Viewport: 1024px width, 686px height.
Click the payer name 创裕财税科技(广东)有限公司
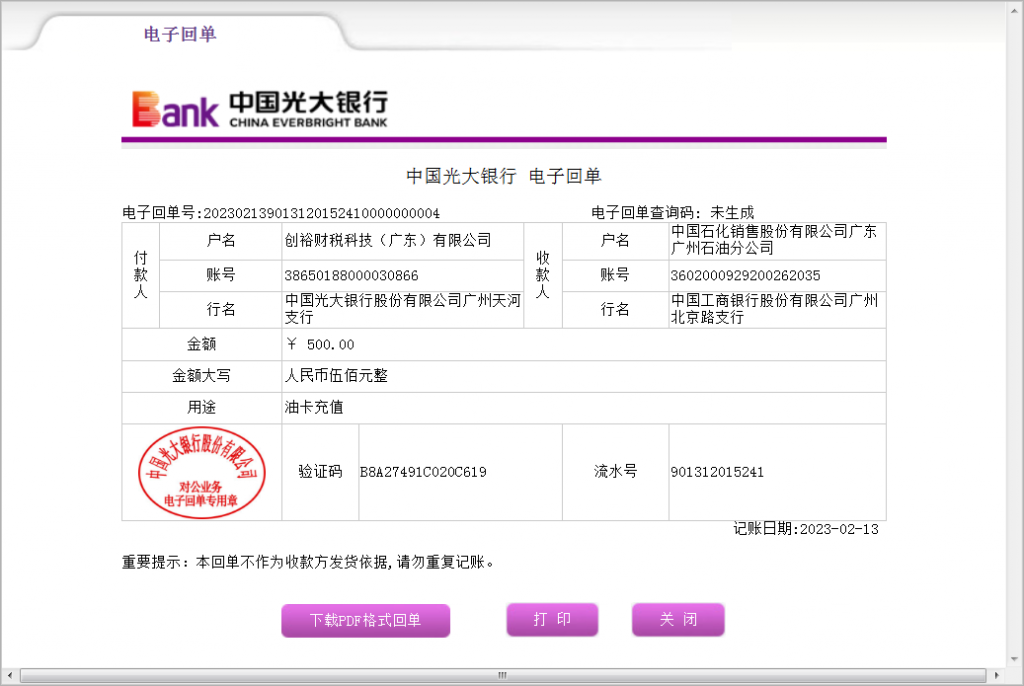click(388, 240)
